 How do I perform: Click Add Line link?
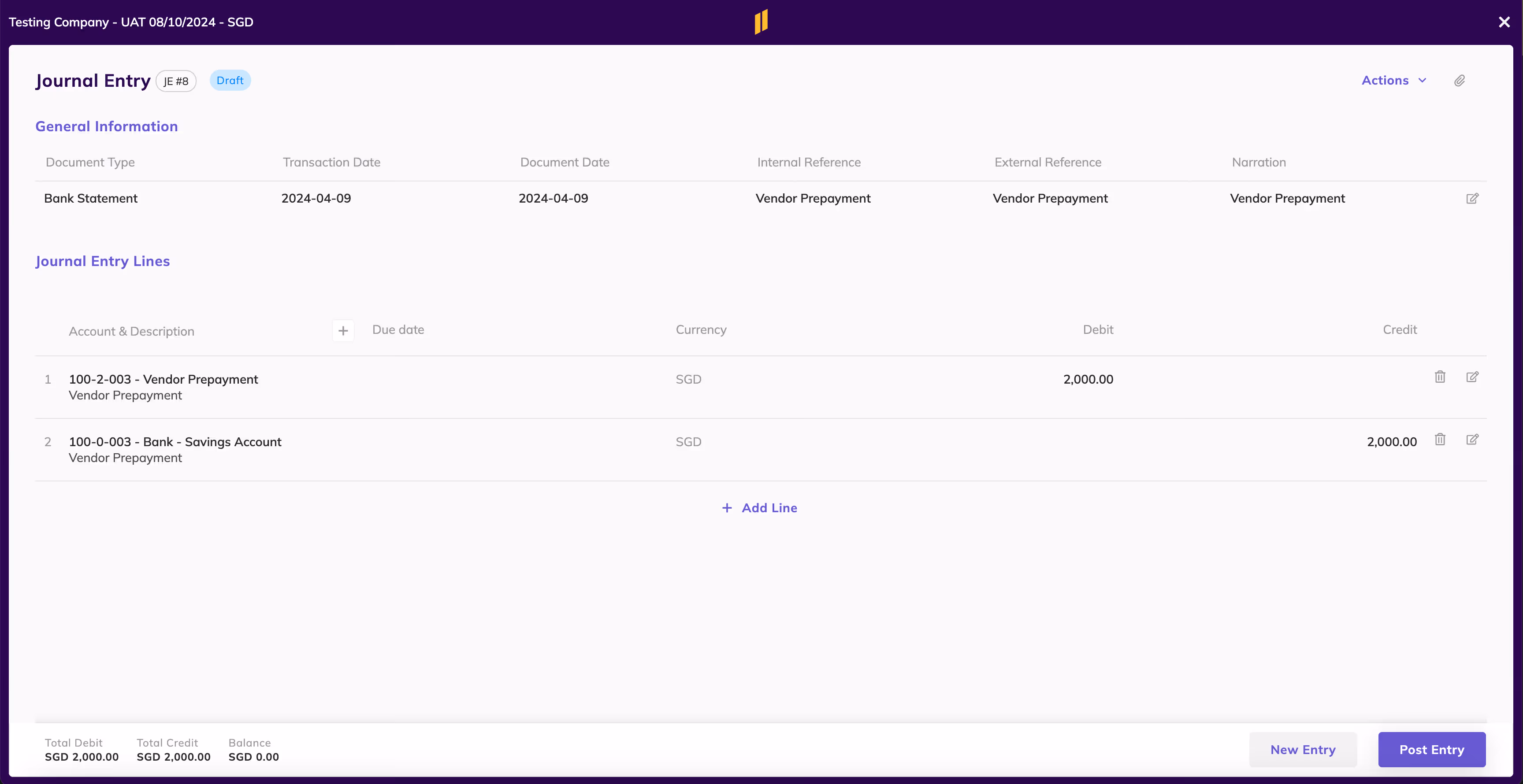pyautogui.click(x=760, y=508)
